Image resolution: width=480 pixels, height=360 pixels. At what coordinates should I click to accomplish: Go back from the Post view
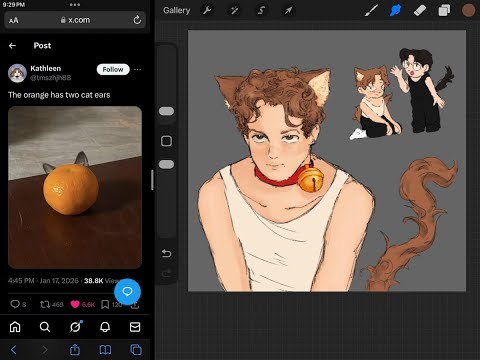[12, 46]
